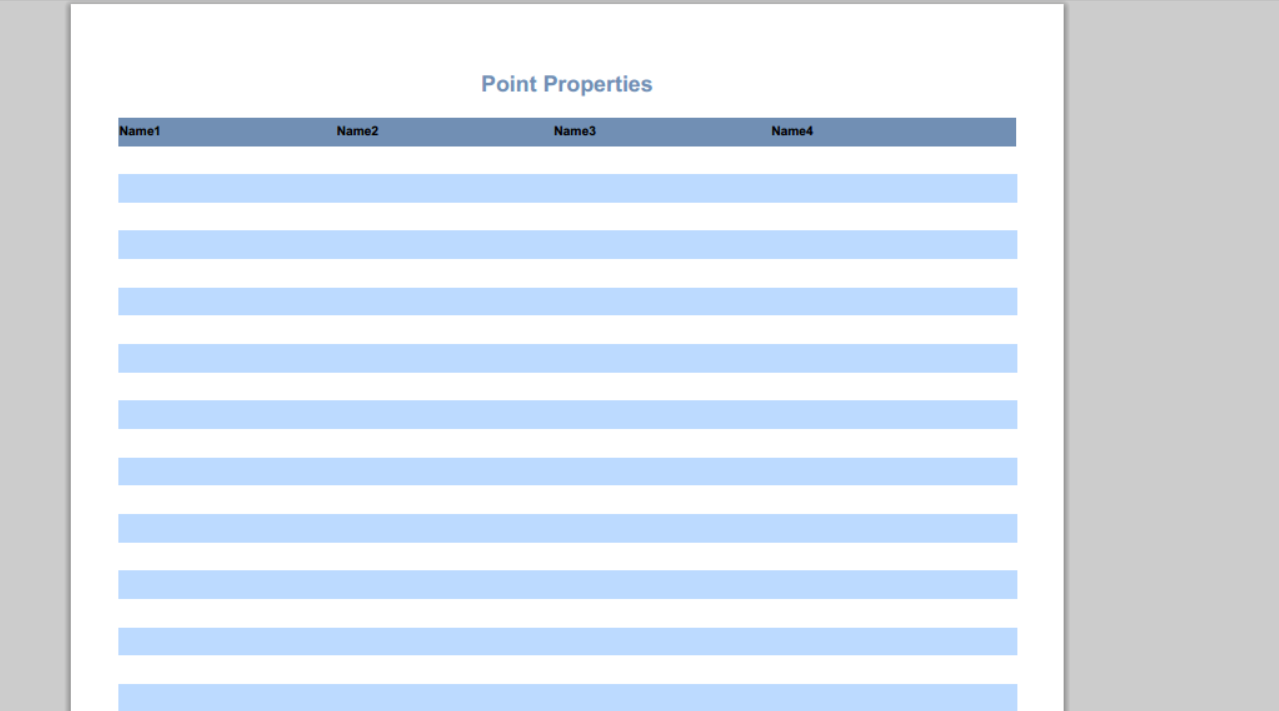Select the Name2 column header

(x=358, y=131)
